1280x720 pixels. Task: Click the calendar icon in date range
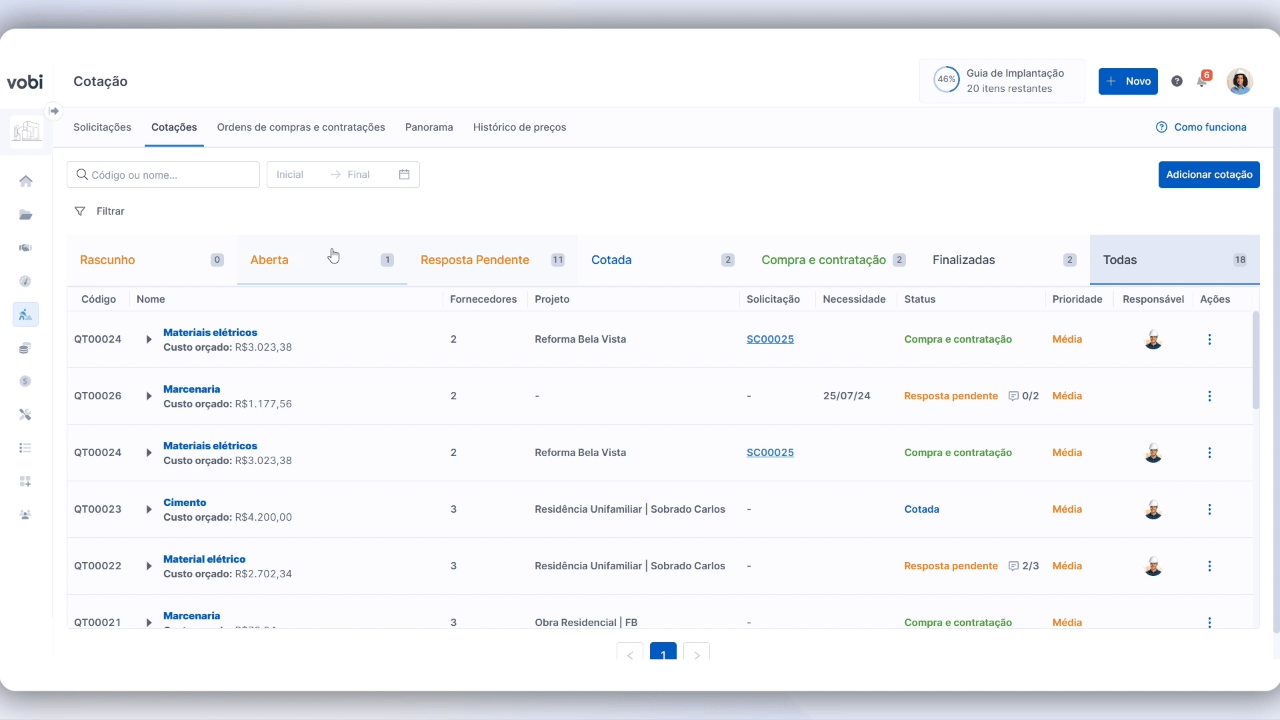click(x=404, y=174)
